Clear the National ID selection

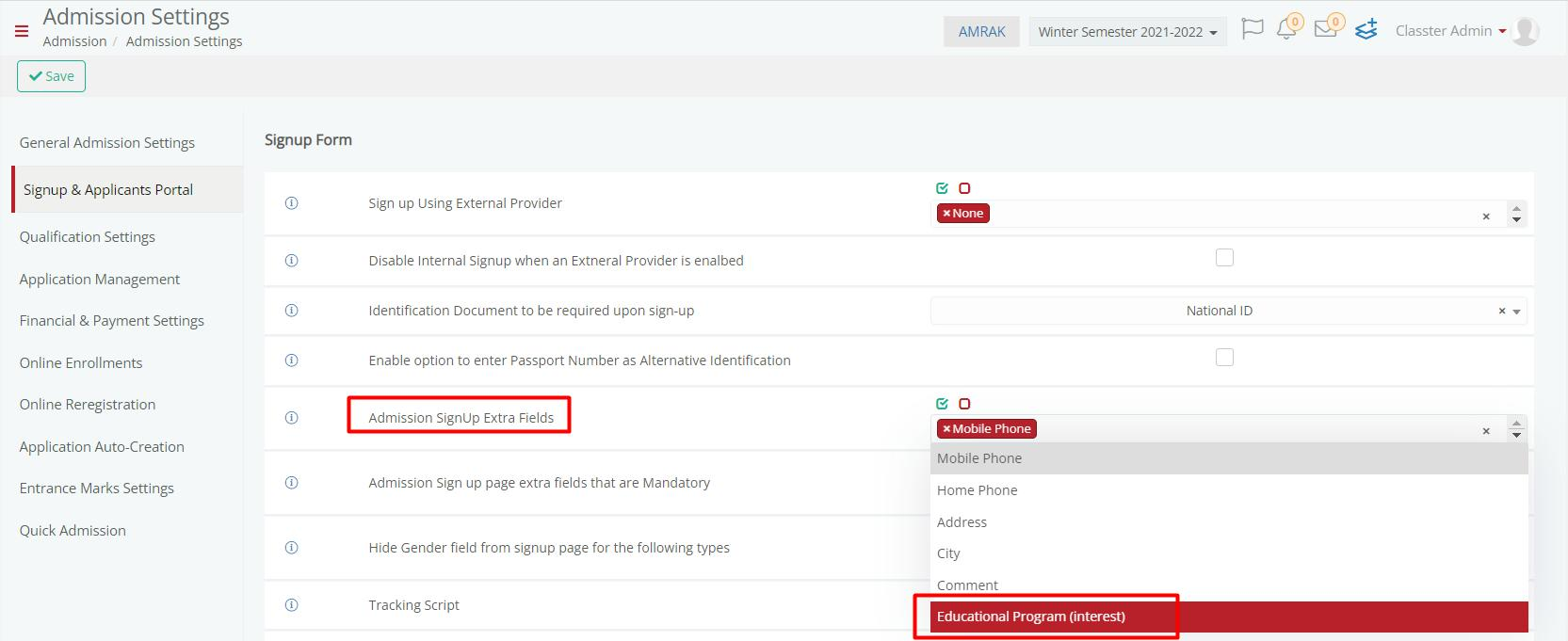pyautogui.click(x=1502, y=311)
